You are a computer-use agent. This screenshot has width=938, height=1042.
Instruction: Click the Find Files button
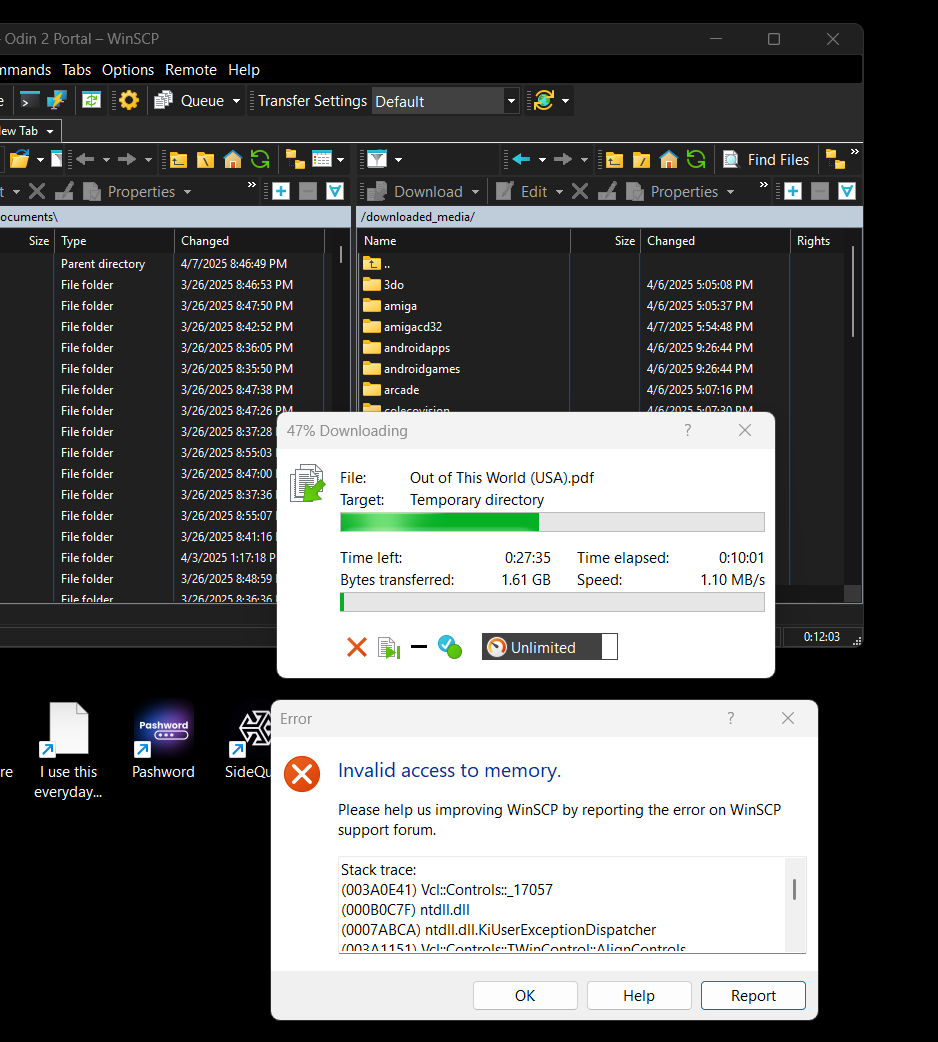click(766, 160)
